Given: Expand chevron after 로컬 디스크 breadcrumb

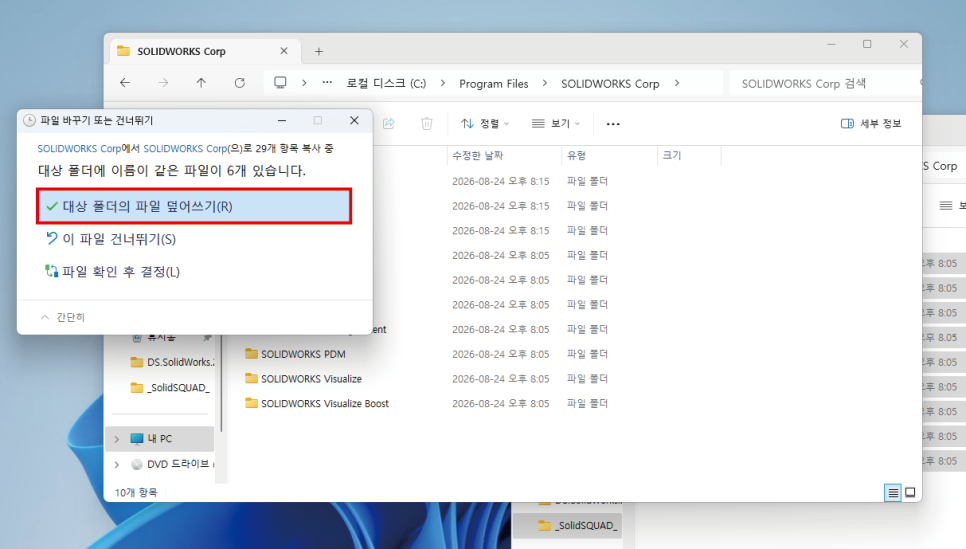Looking at the screenshot, I should (443, 83).
